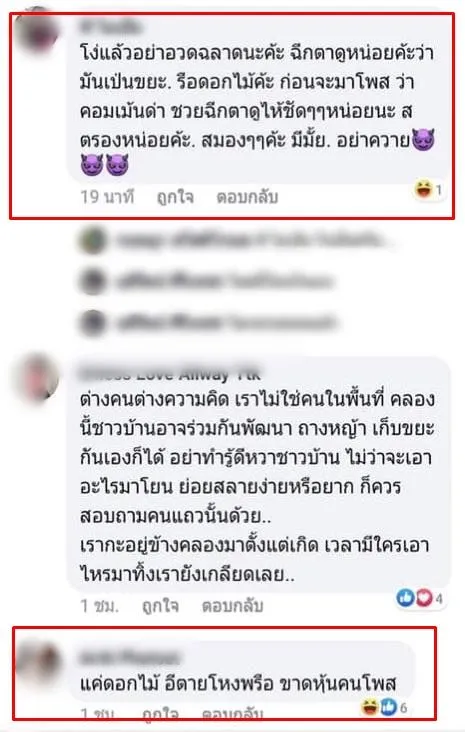Open the first commenter's blurred profile picture
This screenshot has width=465, height=732.
click(36, 32)
